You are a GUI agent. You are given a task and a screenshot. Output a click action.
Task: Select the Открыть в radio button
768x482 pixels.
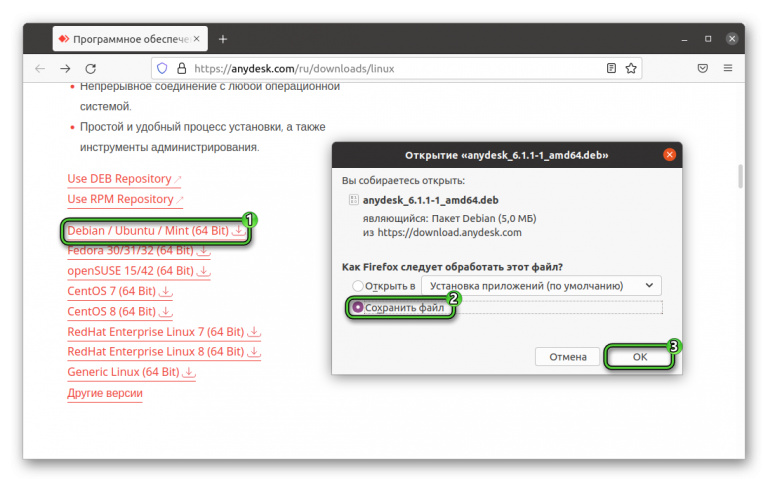(x=358, y=286)
